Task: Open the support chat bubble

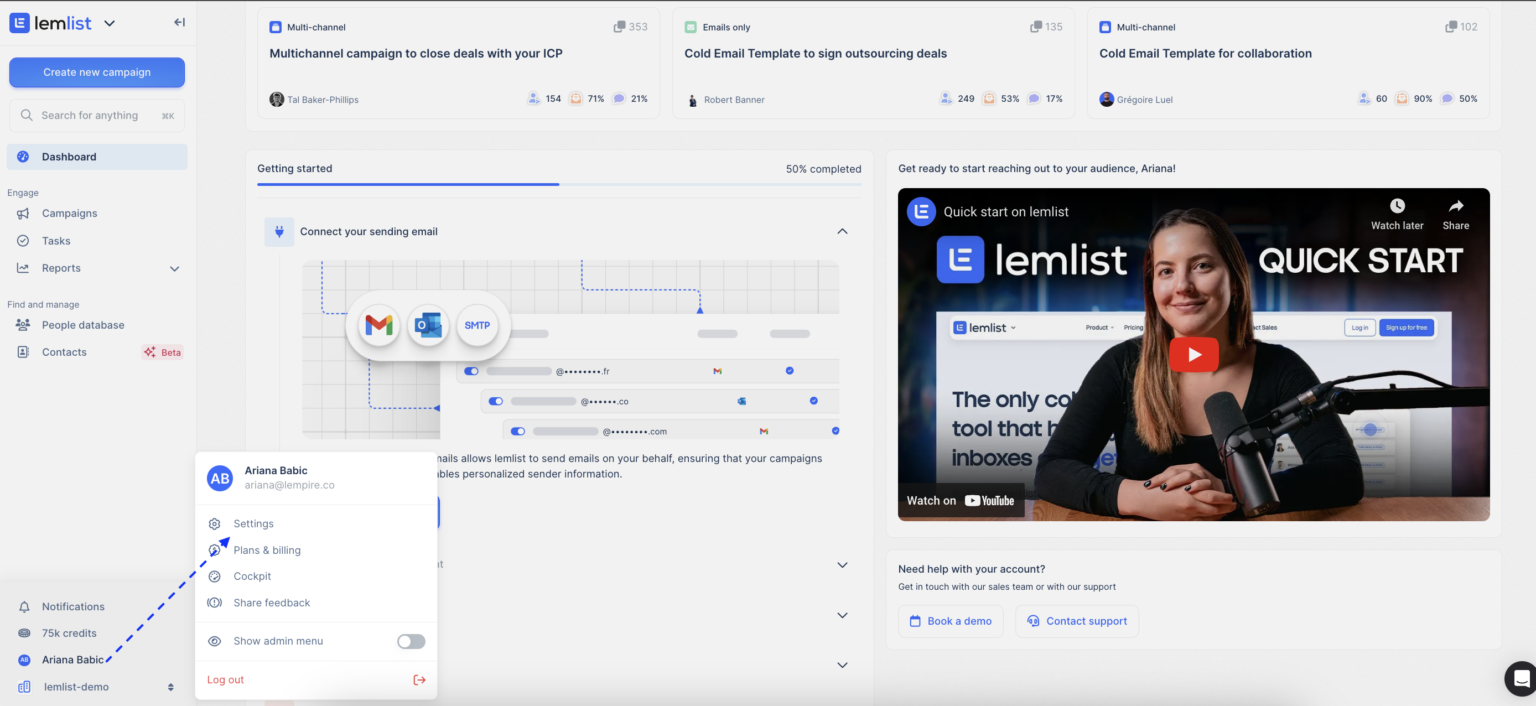Action: [x=1520, y=678]
